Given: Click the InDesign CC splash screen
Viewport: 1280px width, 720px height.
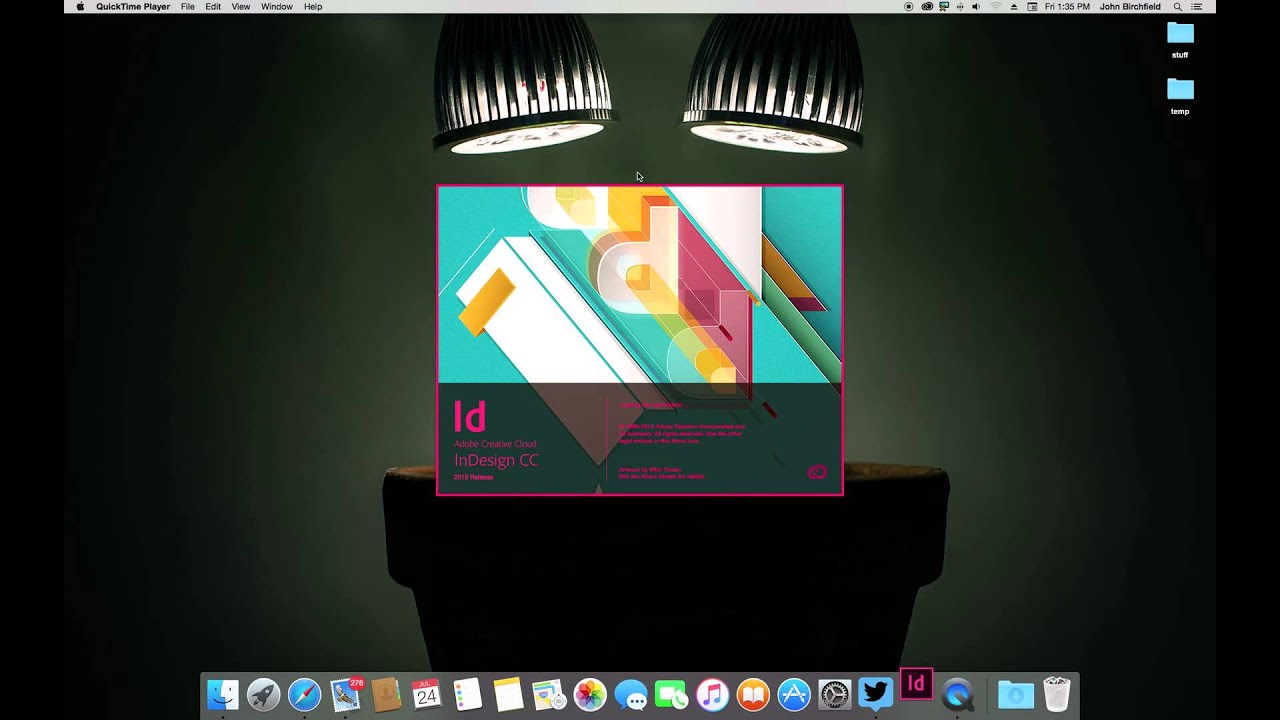Looking at the screenshot, I should 640,340.
